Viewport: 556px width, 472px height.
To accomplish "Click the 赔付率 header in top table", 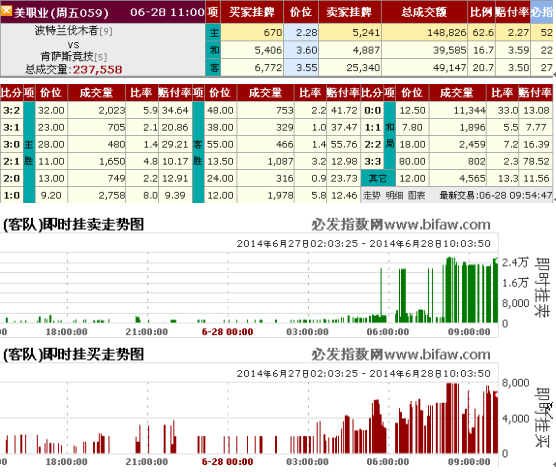I will (512, 12).
